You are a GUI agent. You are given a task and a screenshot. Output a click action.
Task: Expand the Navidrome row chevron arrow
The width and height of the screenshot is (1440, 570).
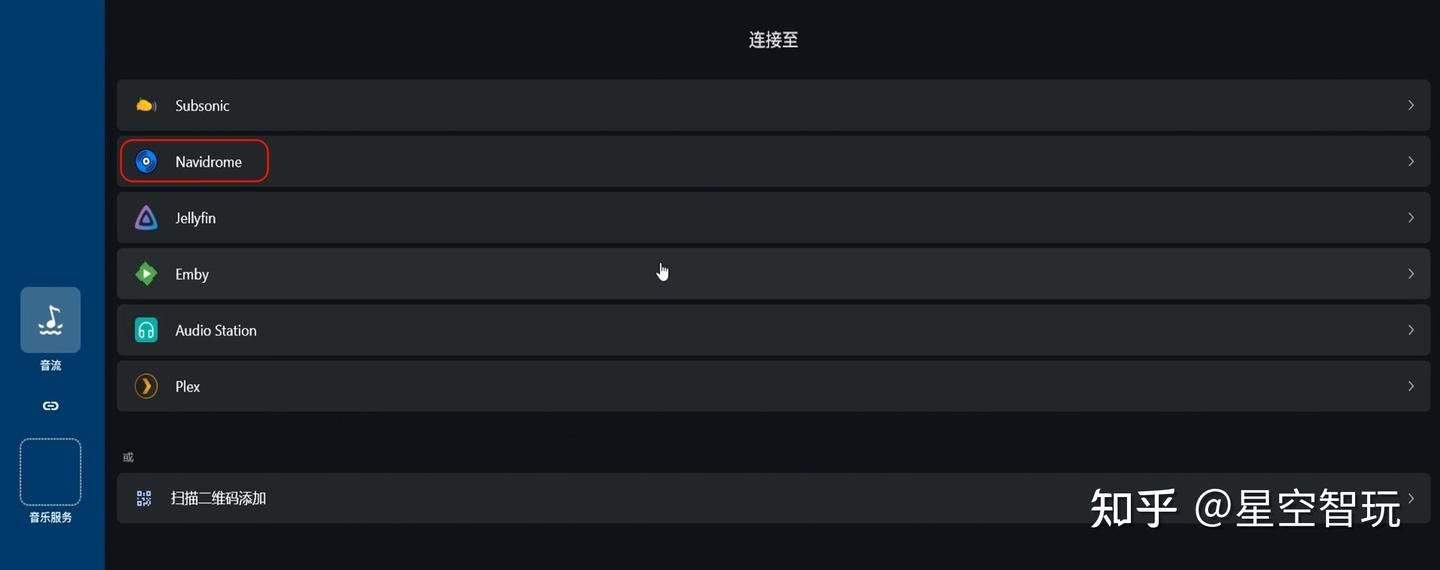pyautogui.click(x=1411, y=162)
